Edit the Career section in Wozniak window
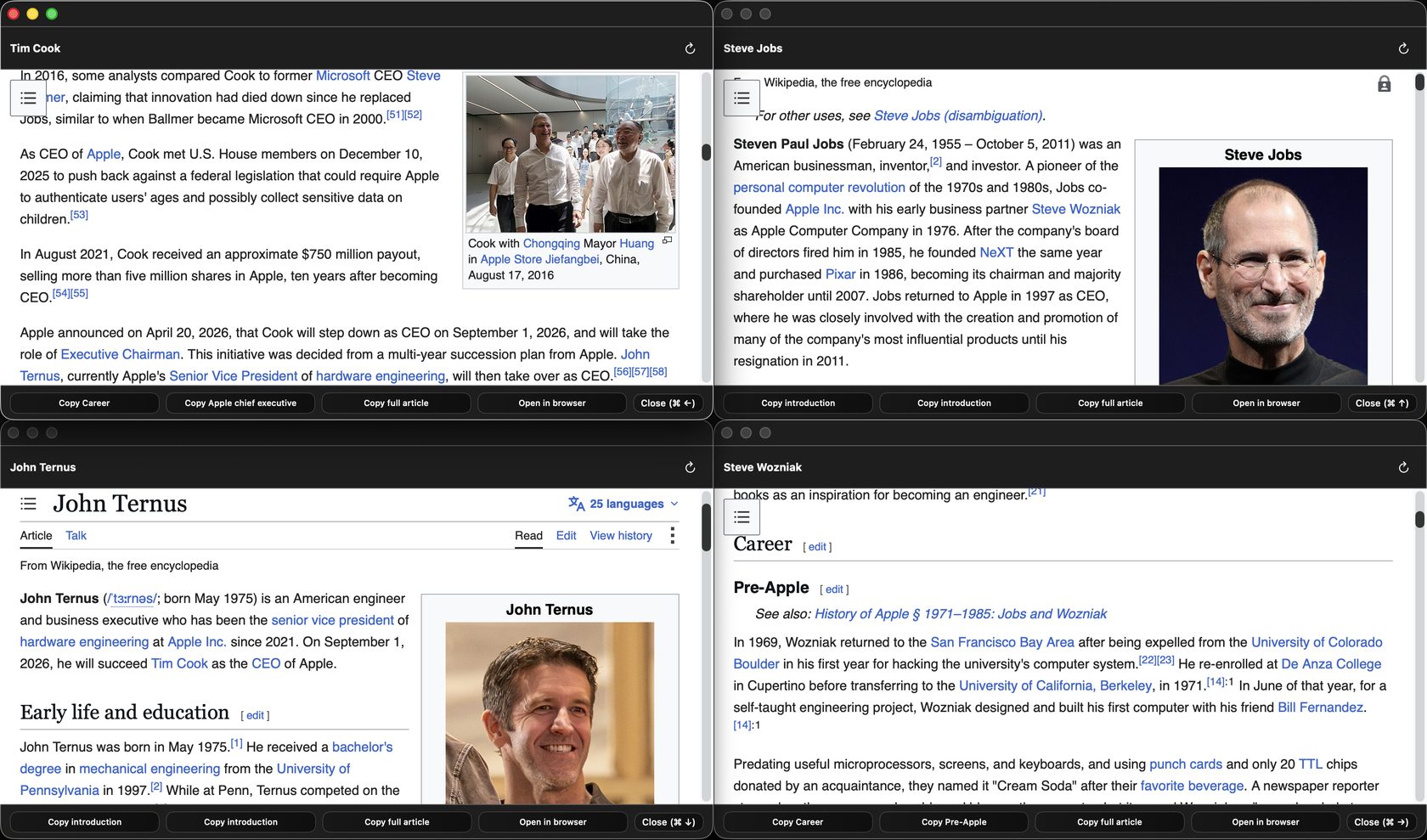The width and height of the screenshot is (1427, 840). pyautogui.click(x=817, y=547)
